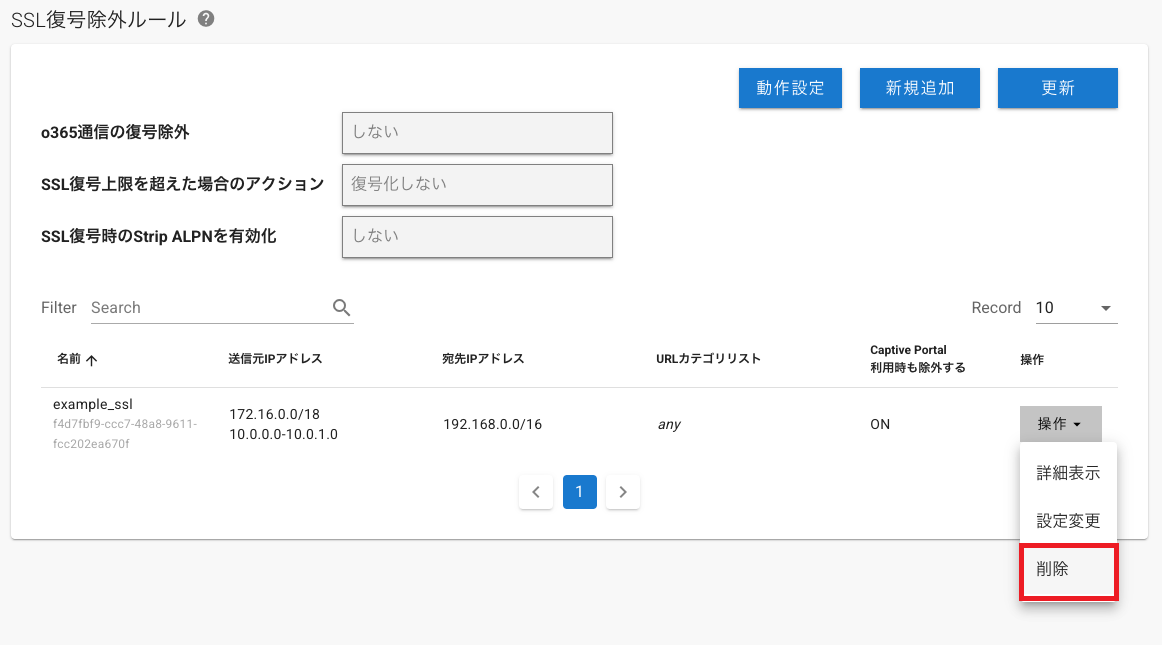Screen dimensions: 1162x645
Task: Expand the 操作 dropdown for example_ssl
Action: 1060,424
